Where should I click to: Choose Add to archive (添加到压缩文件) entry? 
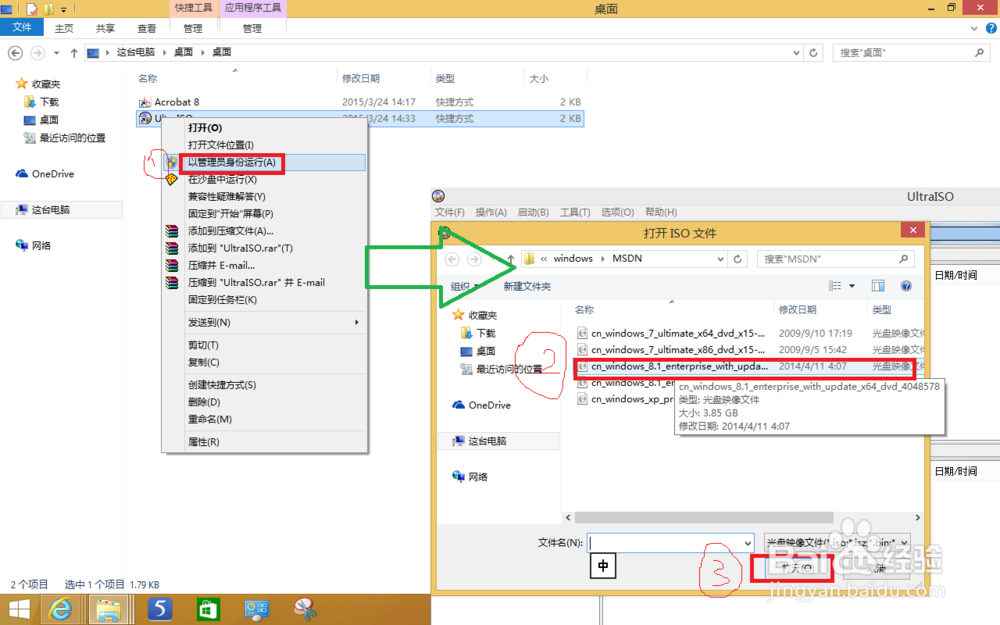(x=230, y=231)
